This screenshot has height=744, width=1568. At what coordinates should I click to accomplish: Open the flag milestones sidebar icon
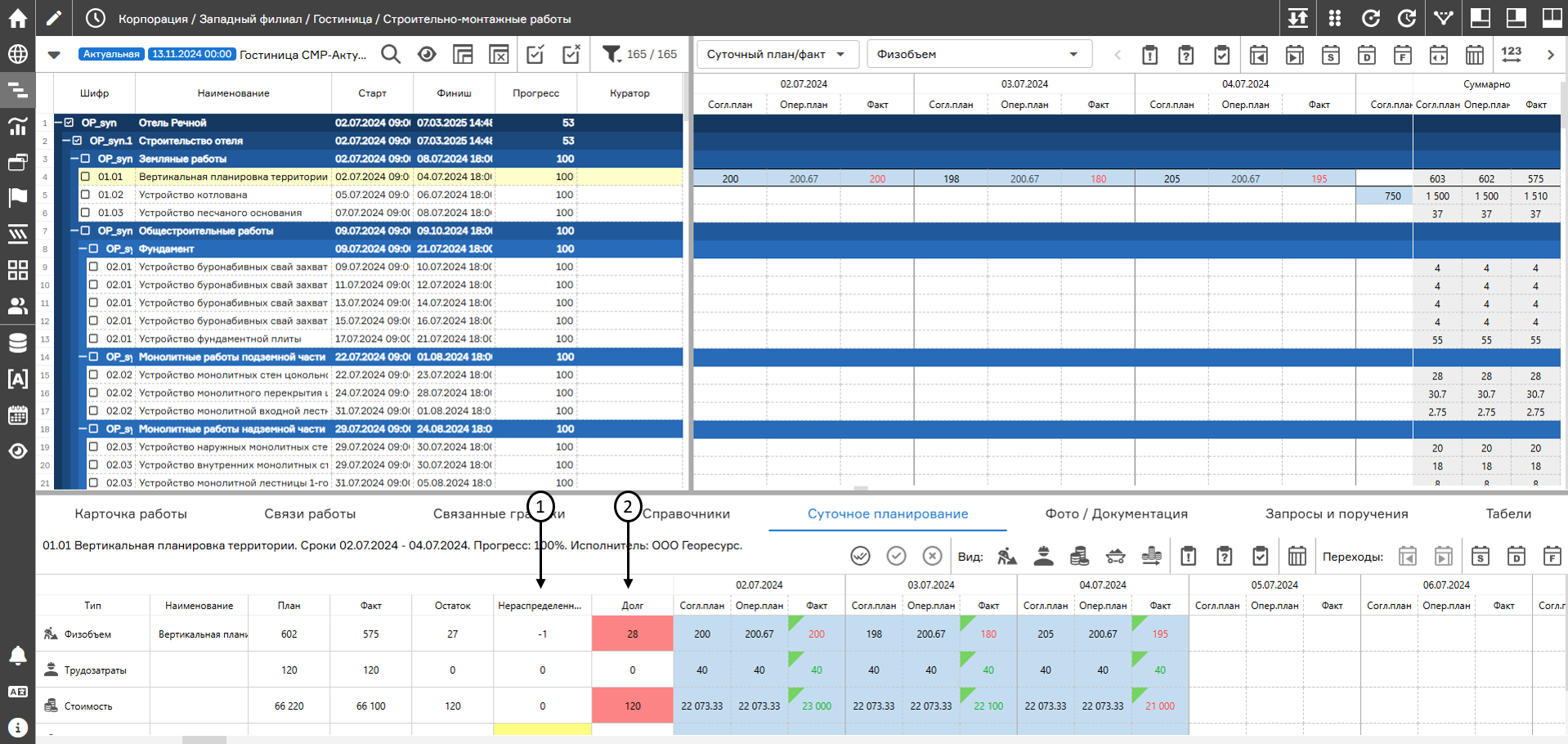pos(17,198)
